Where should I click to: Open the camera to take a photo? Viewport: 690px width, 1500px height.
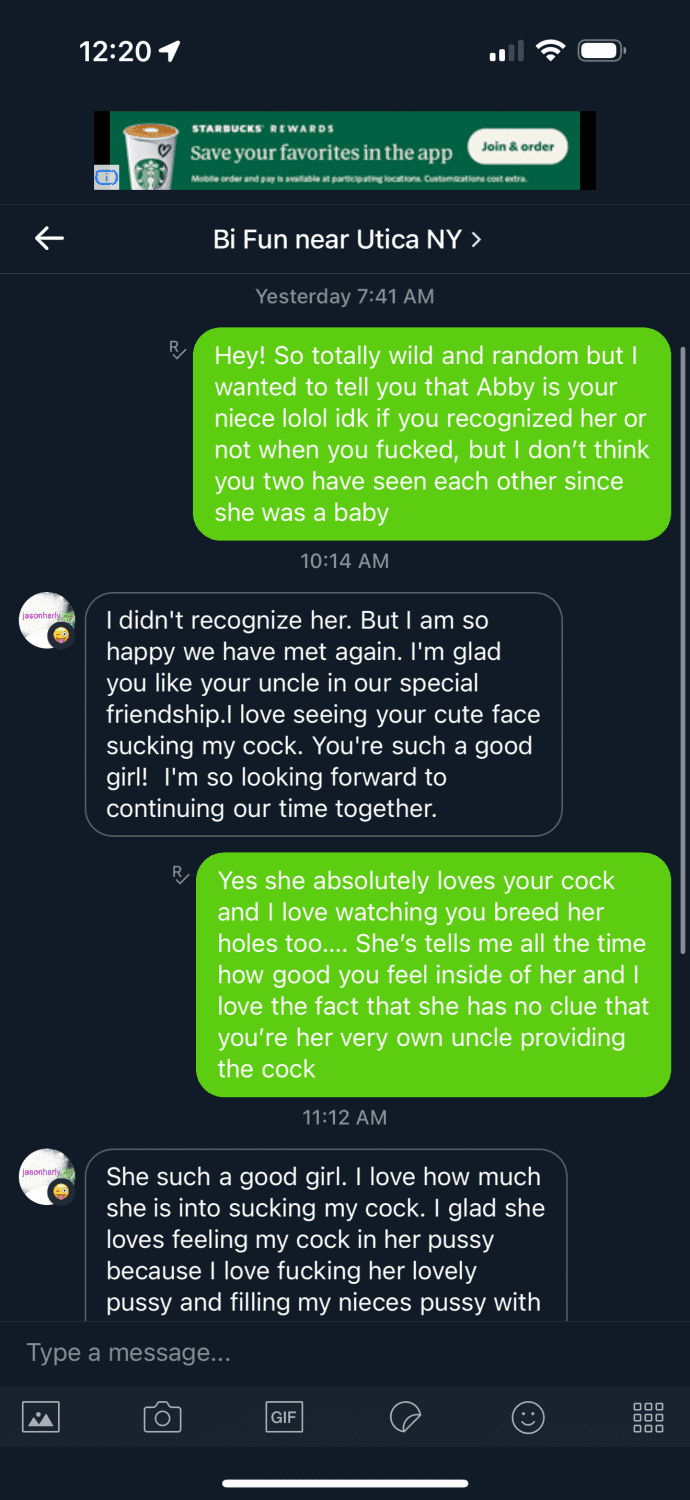point(162,1417)
